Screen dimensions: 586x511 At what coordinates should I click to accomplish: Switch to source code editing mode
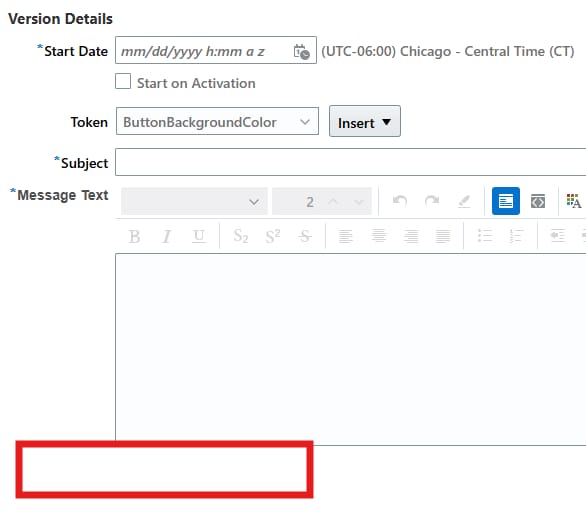(538, 202)
